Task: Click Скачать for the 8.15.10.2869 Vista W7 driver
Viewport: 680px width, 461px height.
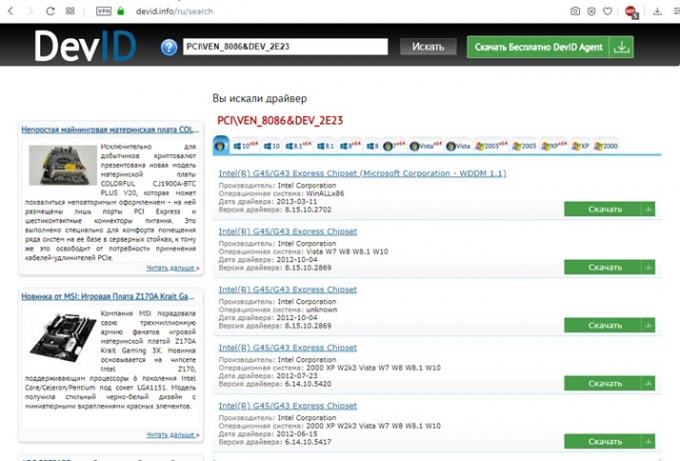Action: [603, 267]
